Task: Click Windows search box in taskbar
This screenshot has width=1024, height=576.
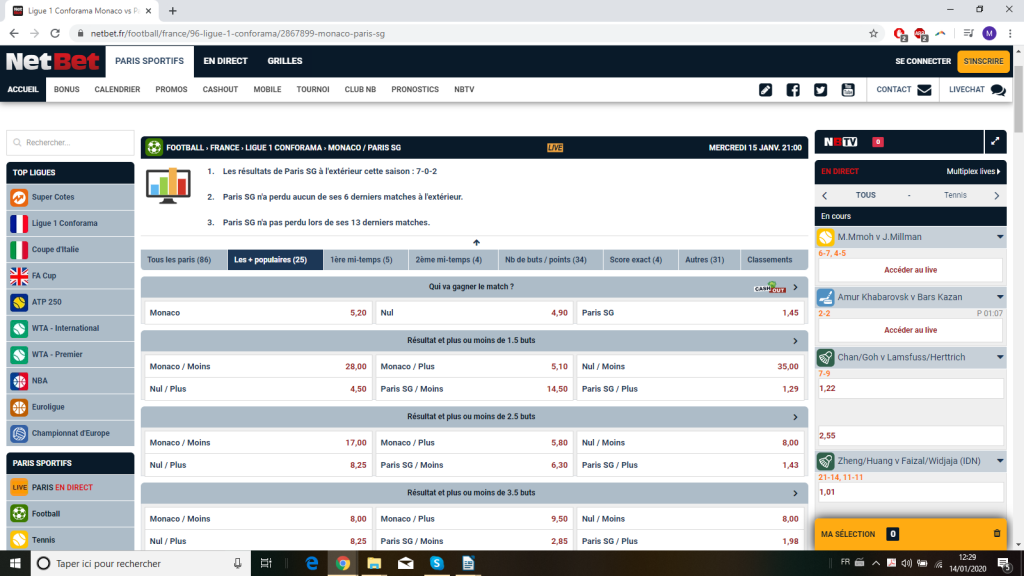Action: point(140,563)
